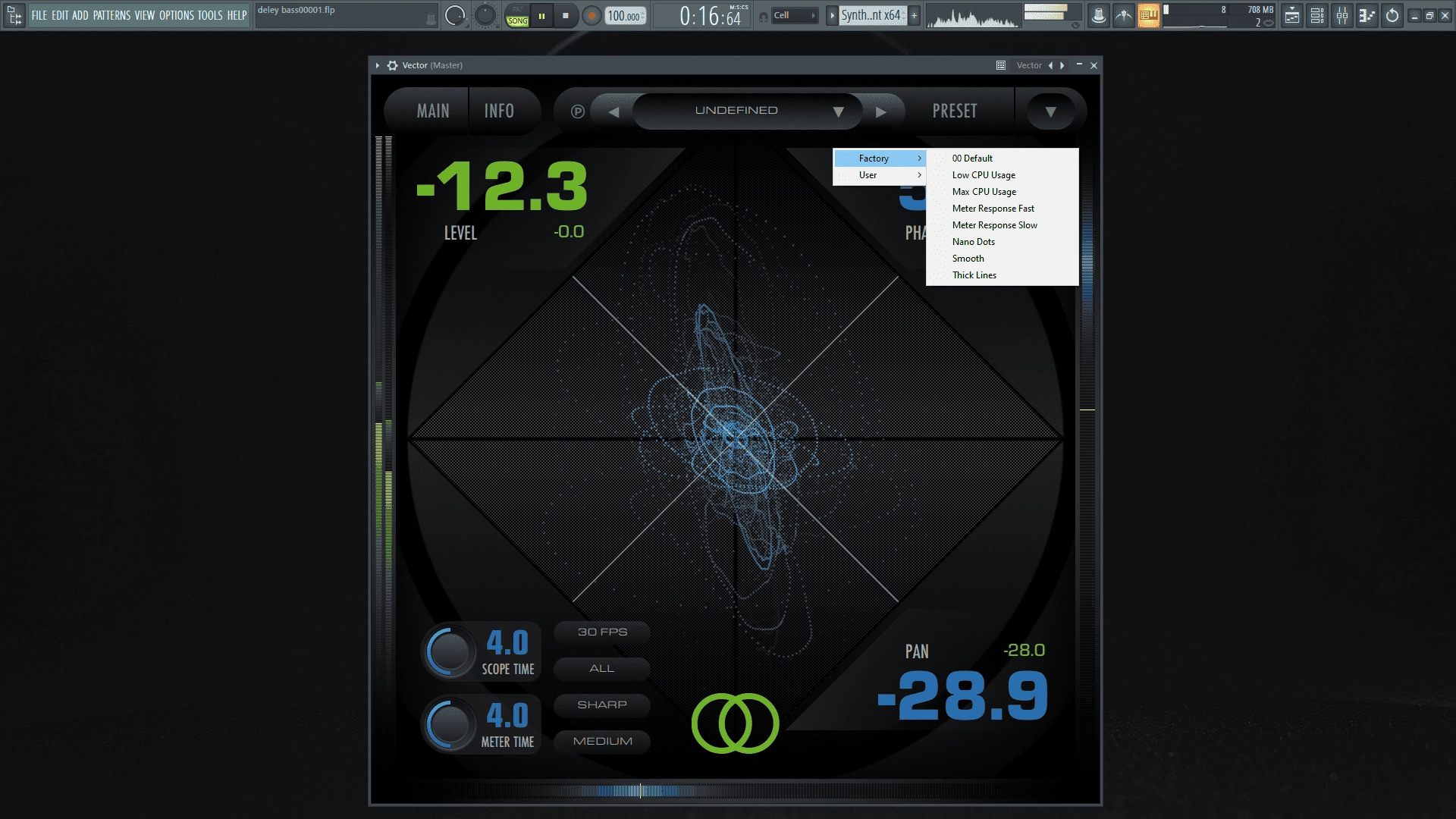The image size is (1456, 819).
Task: Open the FILE menu
Action: [39, 15]
